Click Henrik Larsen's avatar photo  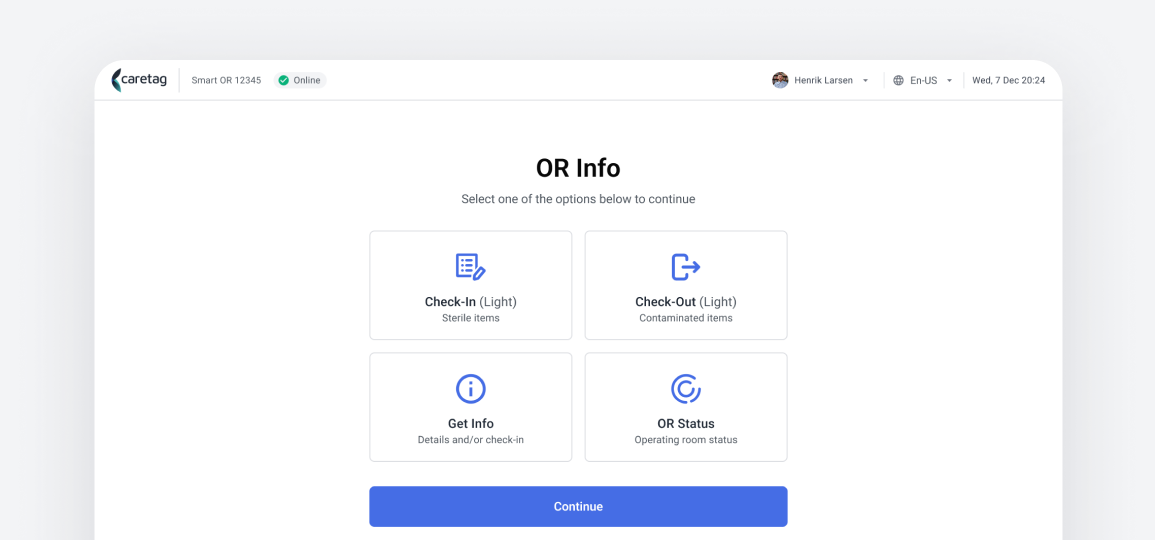coord(780,80)
